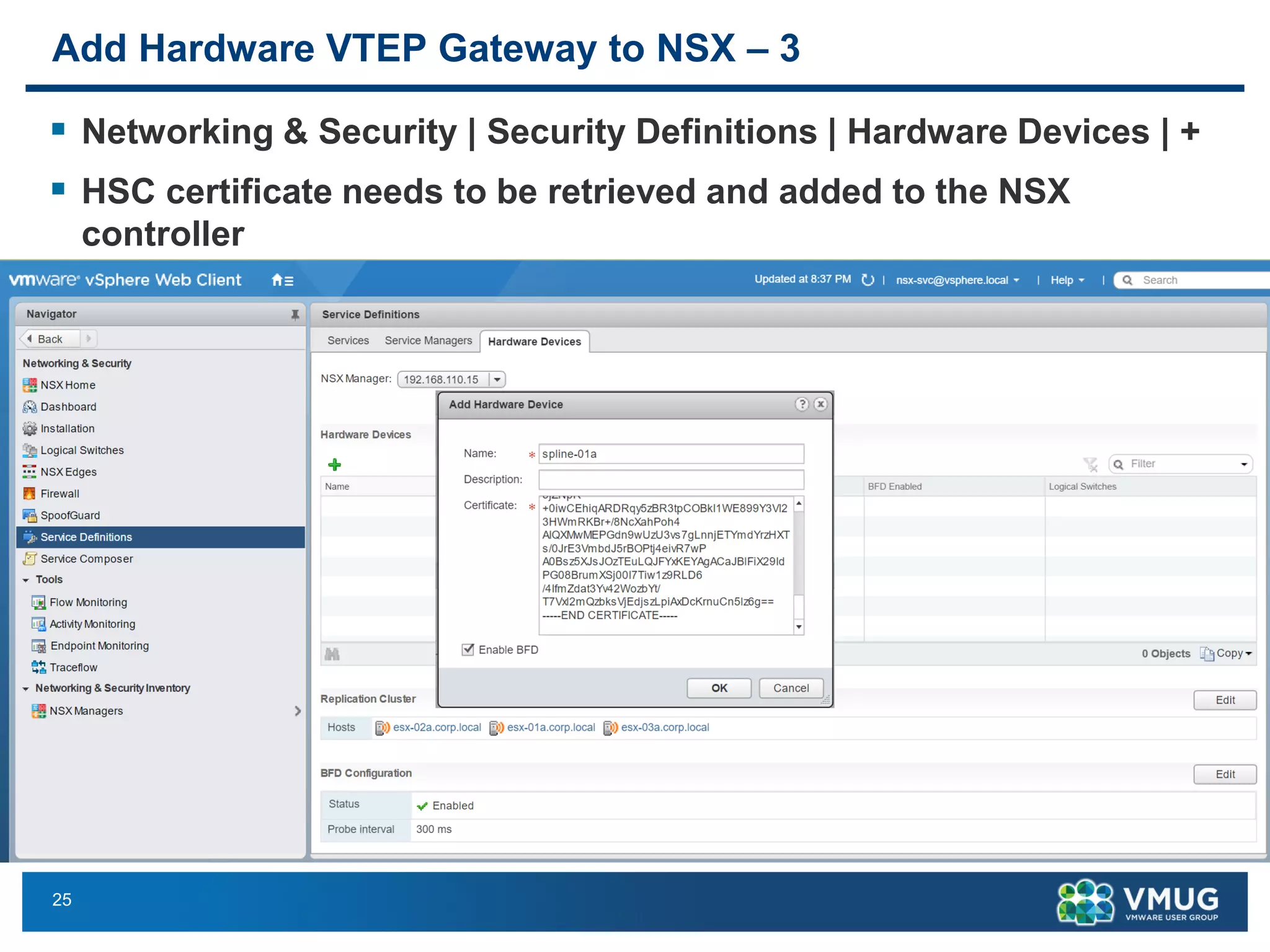Click inside the Certificate text area
This screenshot has width=1270, height=952.
coord(666,565)
